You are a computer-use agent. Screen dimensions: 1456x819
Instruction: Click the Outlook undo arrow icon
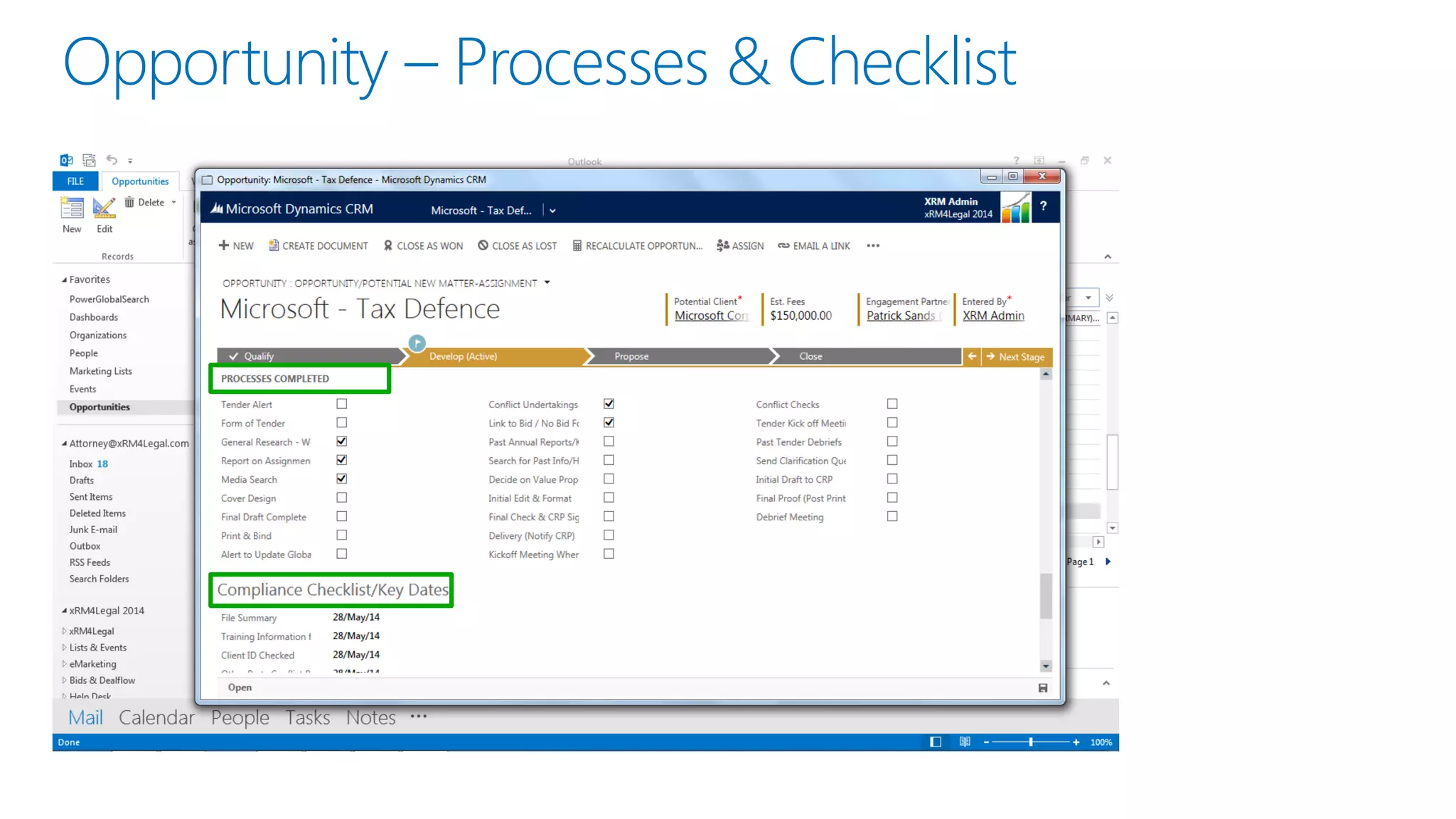click(112, 160)
